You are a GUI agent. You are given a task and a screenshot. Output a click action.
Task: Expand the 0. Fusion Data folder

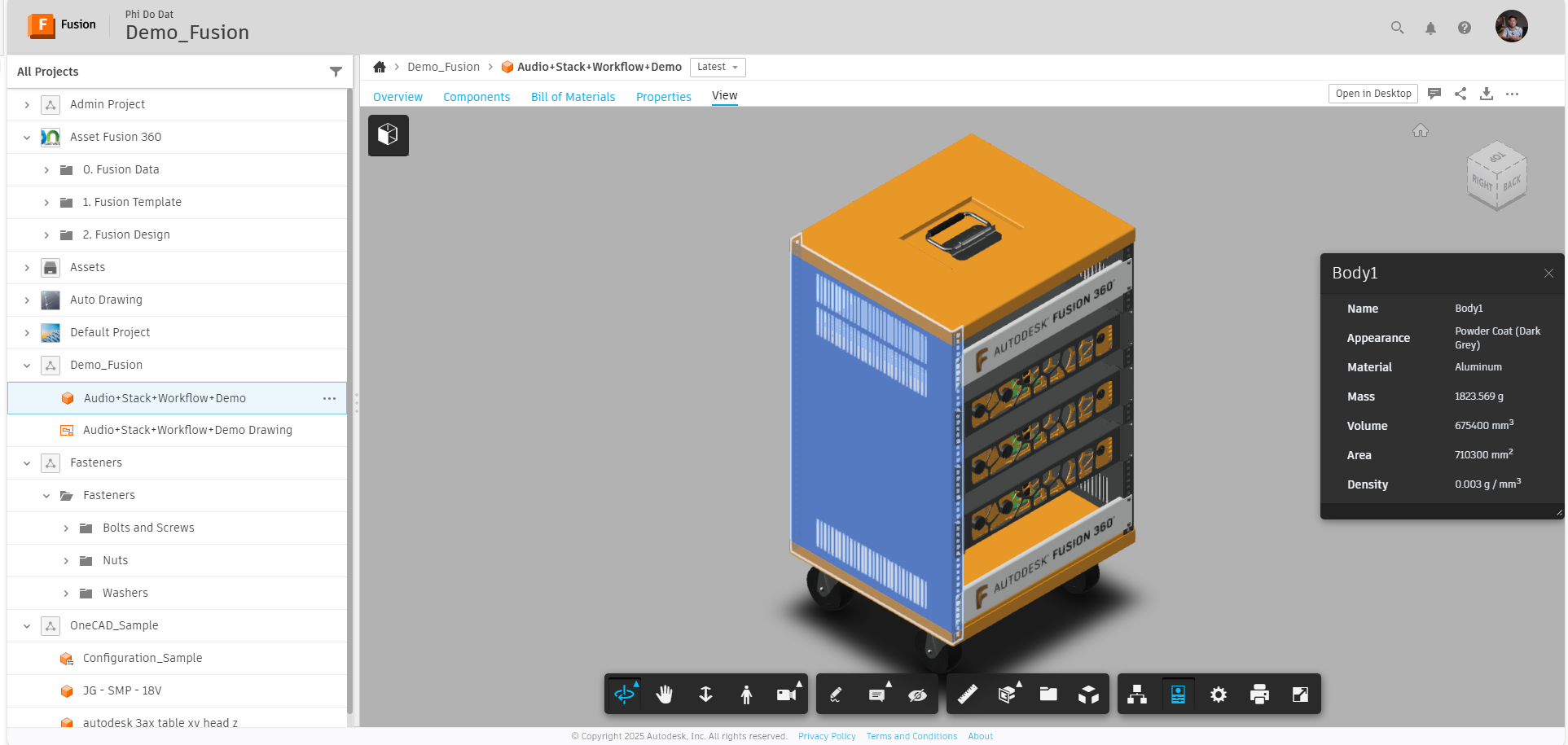[x=46, y=170]
